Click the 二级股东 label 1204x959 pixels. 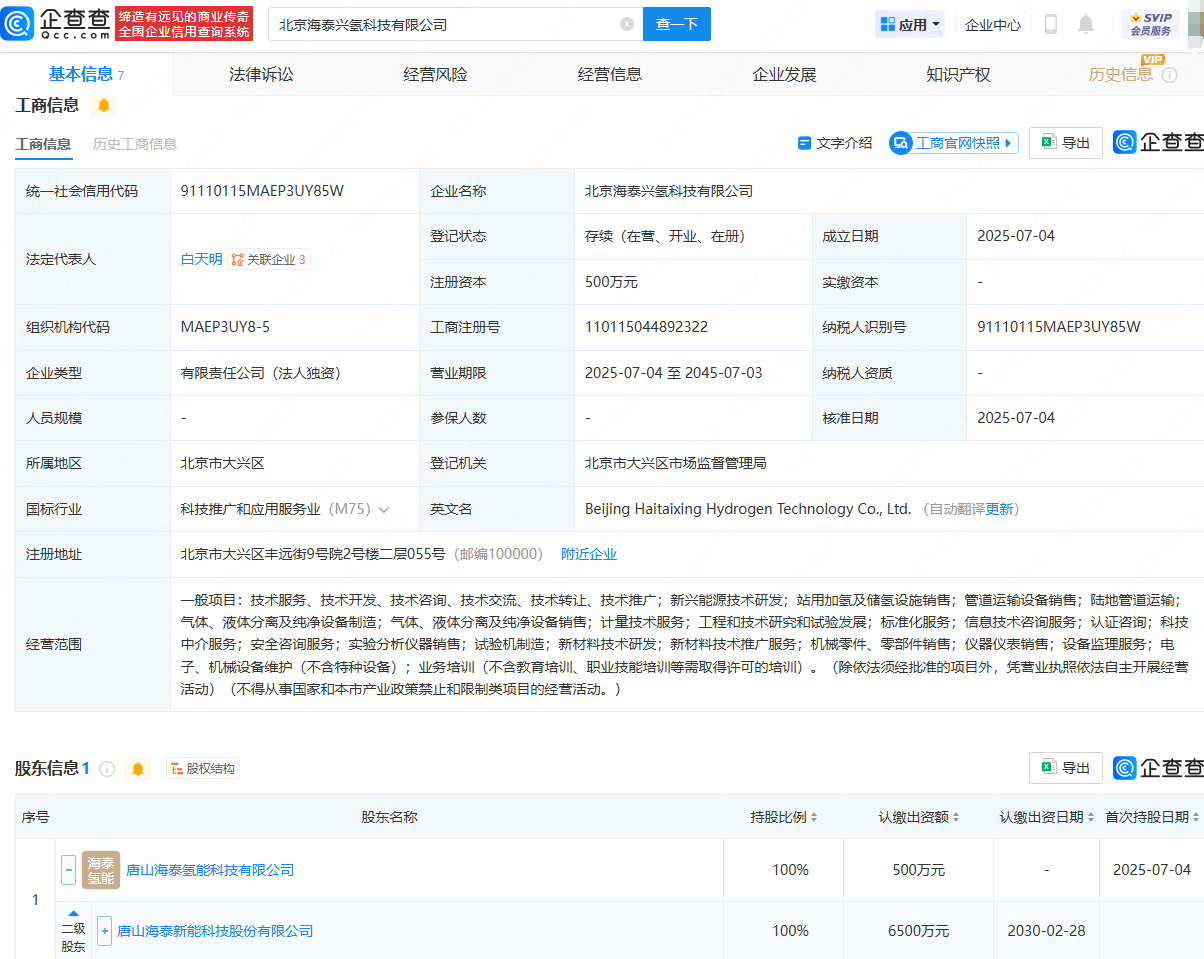tap(73, 938)
